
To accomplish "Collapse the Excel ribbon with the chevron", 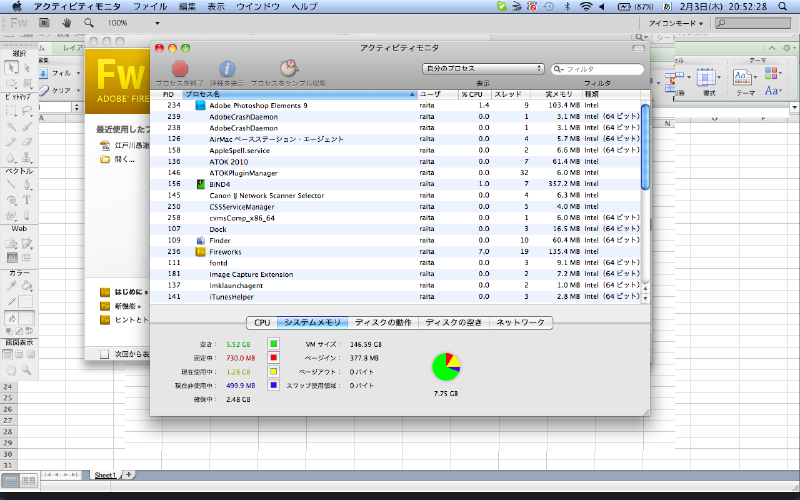I will pyautogui.click(x=772, y=48).
